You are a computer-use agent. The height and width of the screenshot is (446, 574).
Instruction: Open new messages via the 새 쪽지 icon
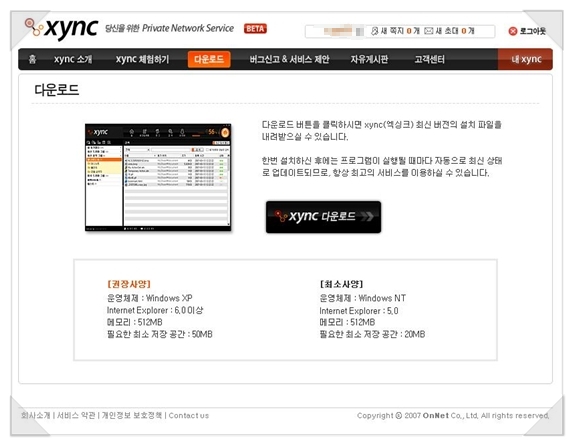pyautogui.click(x=374, y=31)
